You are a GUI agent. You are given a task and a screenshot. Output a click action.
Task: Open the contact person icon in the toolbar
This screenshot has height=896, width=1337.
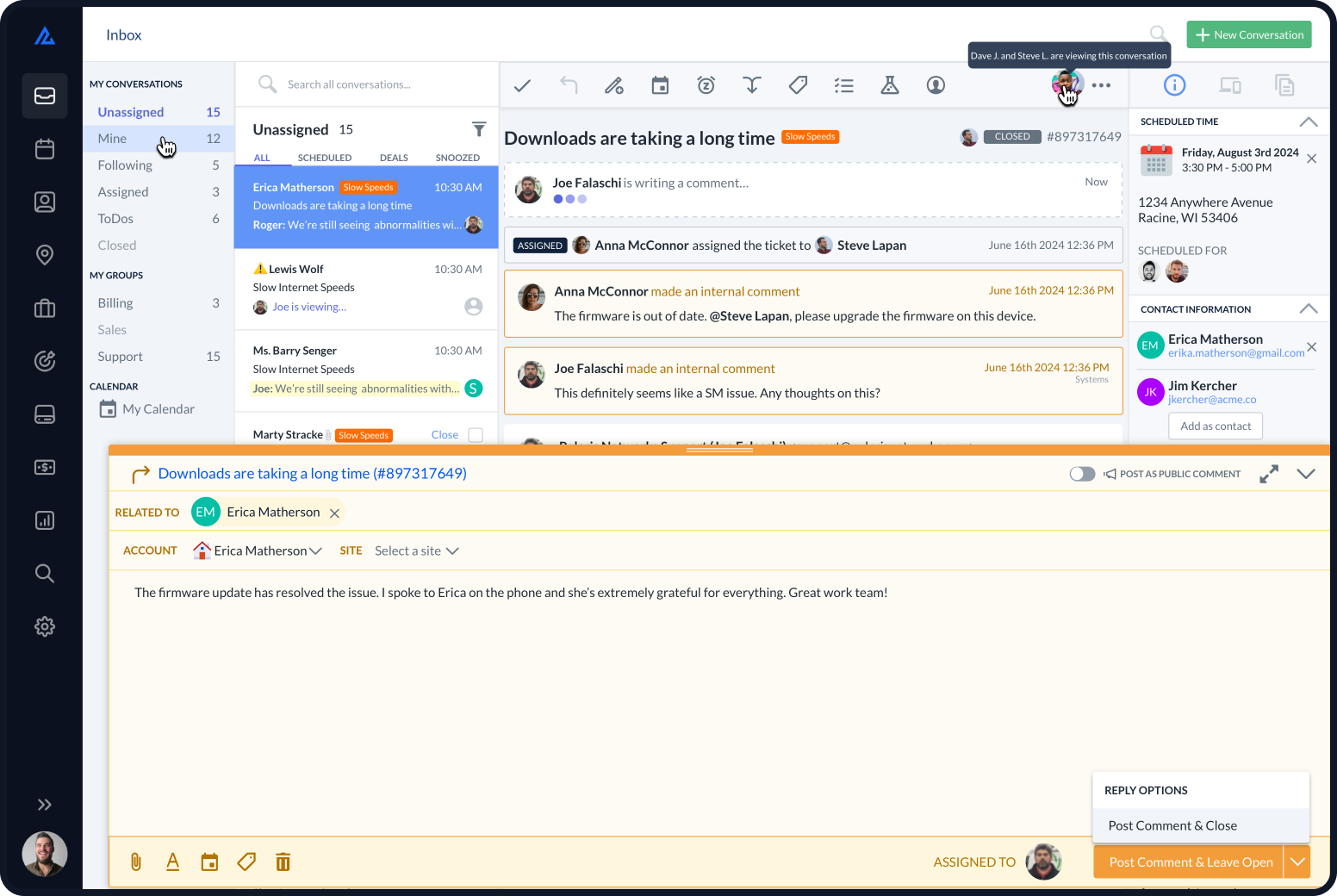[936, 85]
